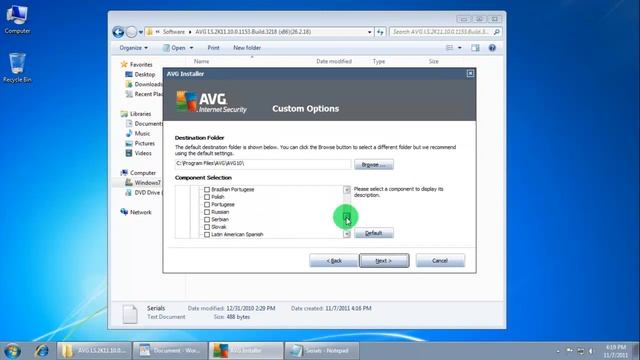Click Print in Explorer toolbar
Viewport: 640px width, 360px height.
pyautogui.click(x=213, y=48)
